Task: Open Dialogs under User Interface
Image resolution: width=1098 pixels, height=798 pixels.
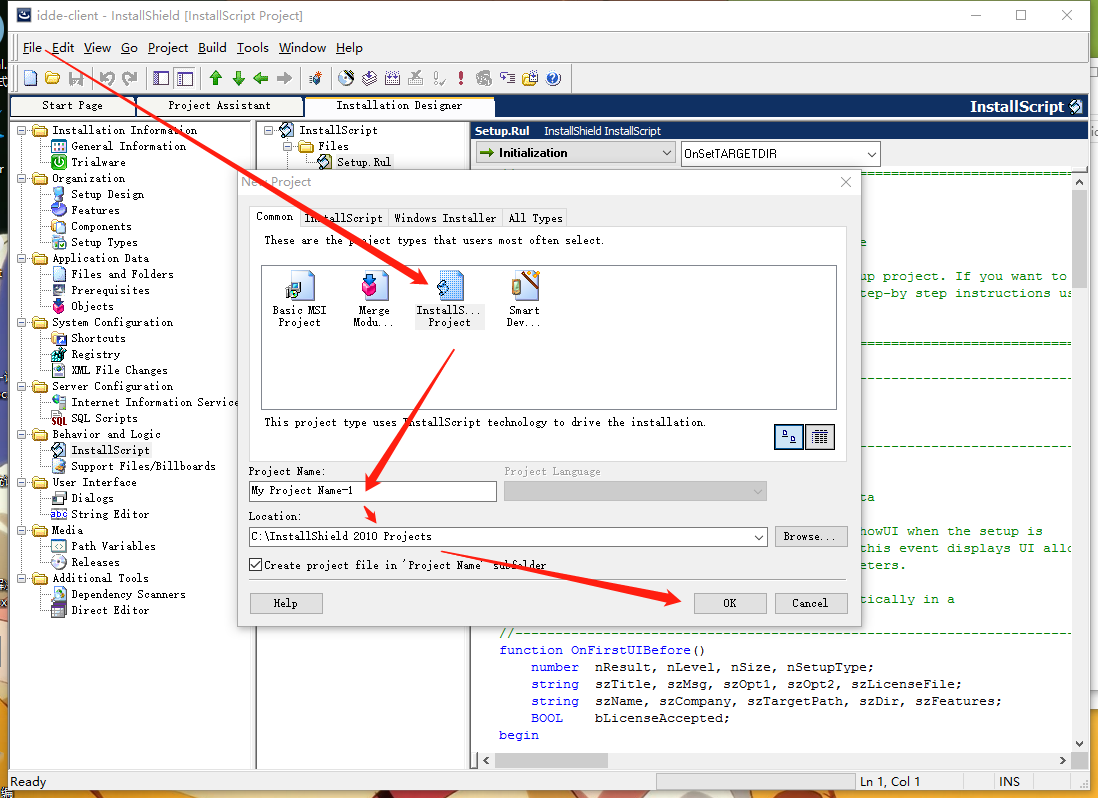Action: tap(92, 498)
